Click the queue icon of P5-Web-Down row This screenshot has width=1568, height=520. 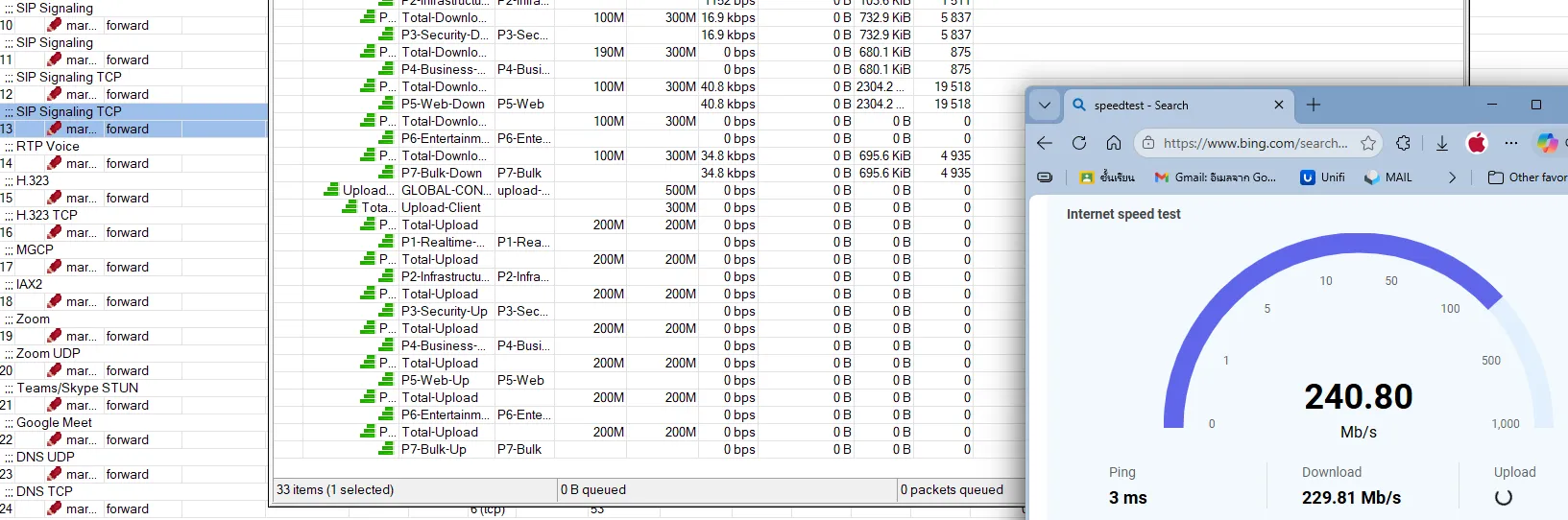[x=386, y=104]
